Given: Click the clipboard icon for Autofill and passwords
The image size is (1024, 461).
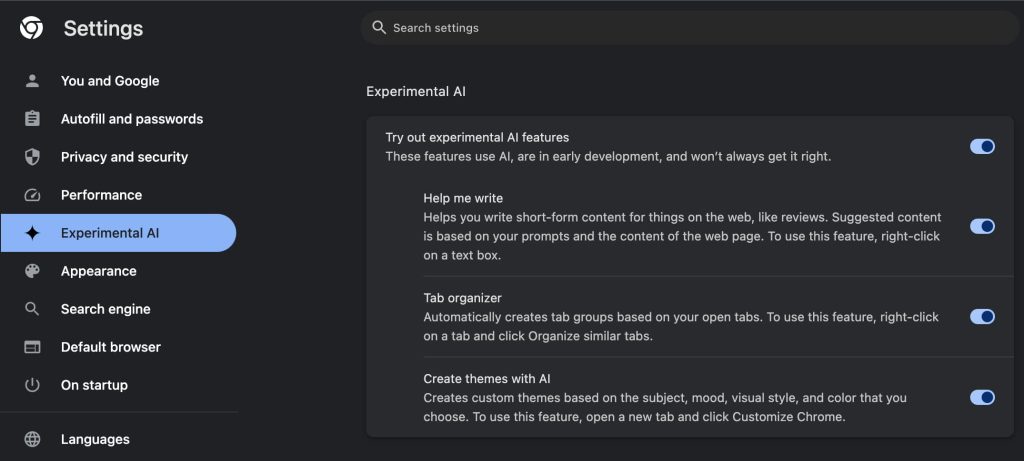Looking at the screenshot, I should (x=32, y=119).
